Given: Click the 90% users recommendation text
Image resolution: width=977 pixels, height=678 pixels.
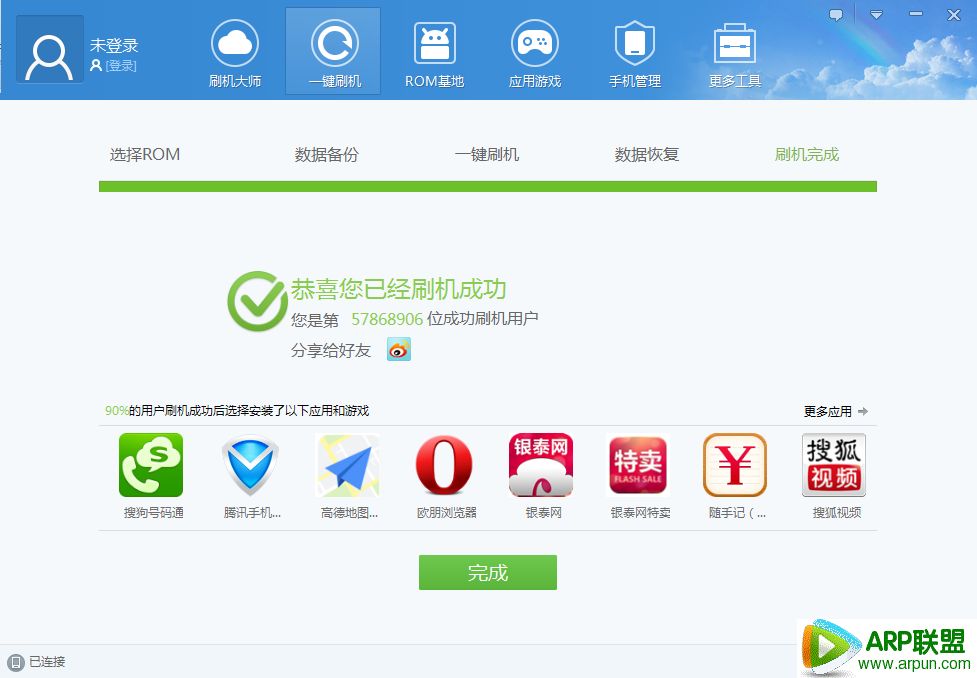Looking at the screenshot, I should click(x=237, y=411).
